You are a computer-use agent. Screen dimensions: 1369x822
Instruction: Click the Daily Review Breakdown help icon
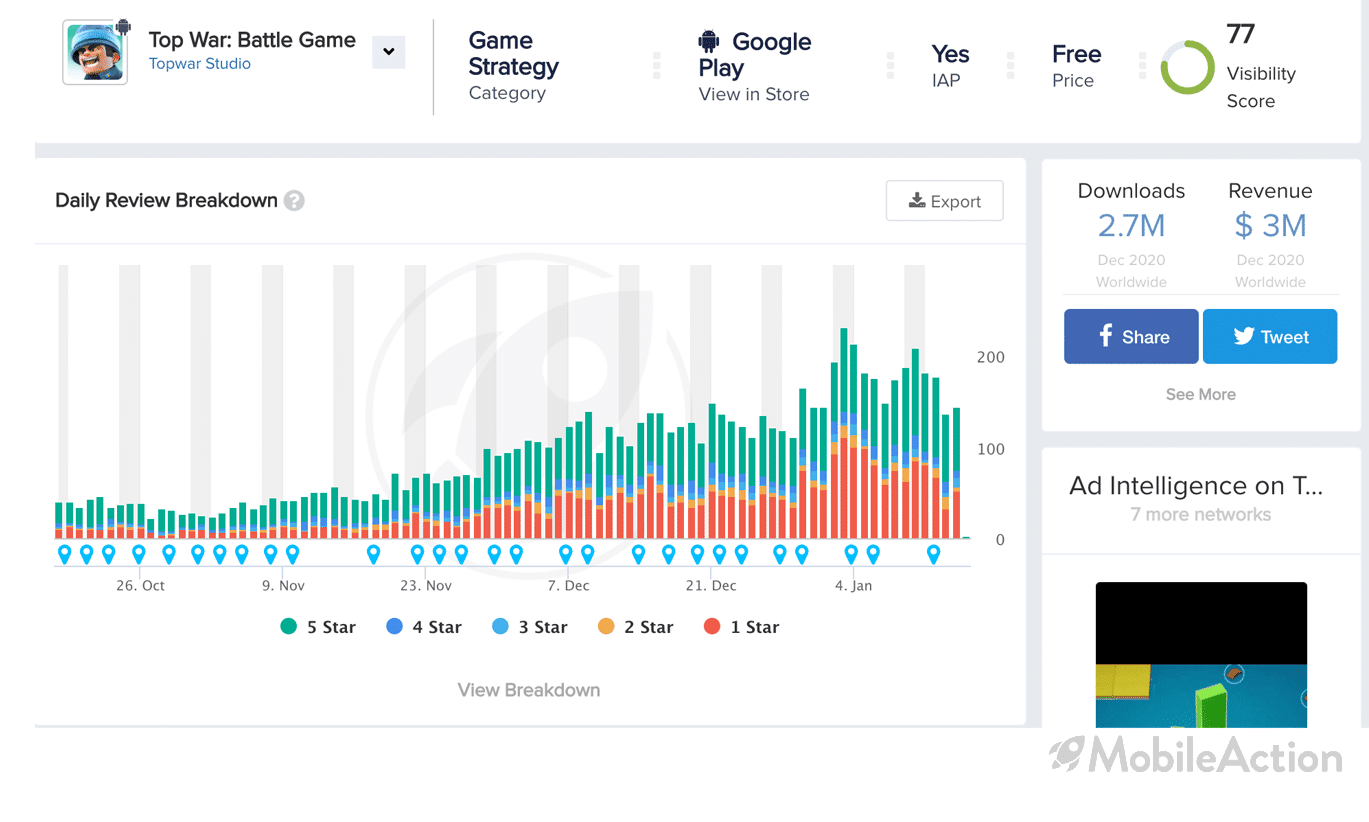(294, 201)
